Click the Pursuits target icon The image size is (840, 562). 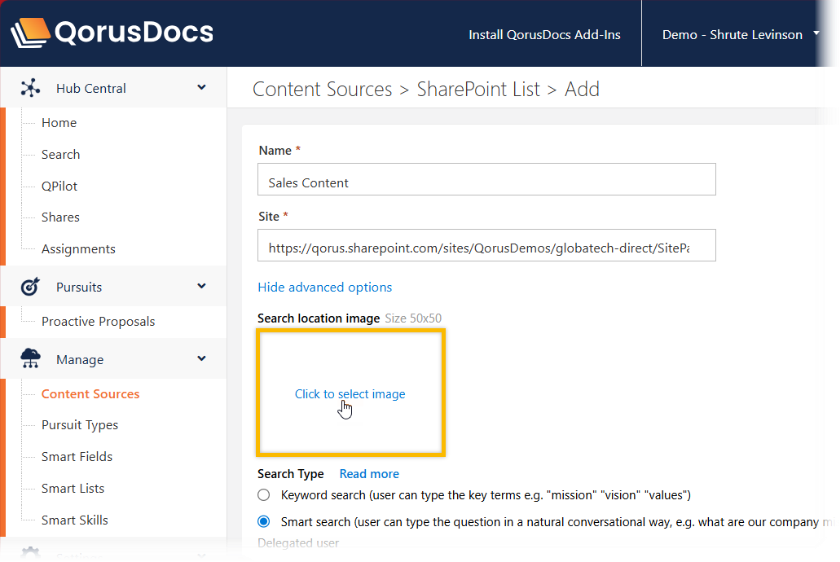coord(30,287)
